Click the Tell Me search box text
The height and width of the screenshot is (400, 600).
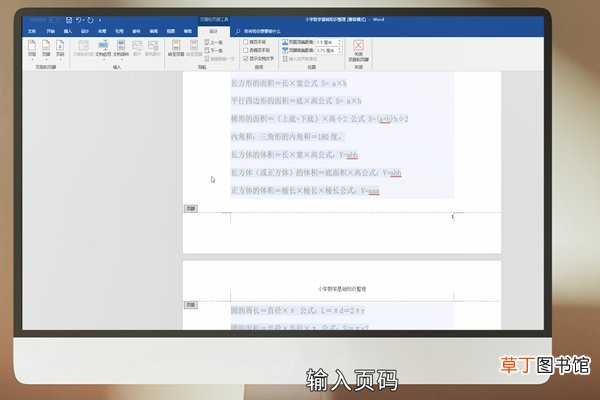tap(262, 31)
